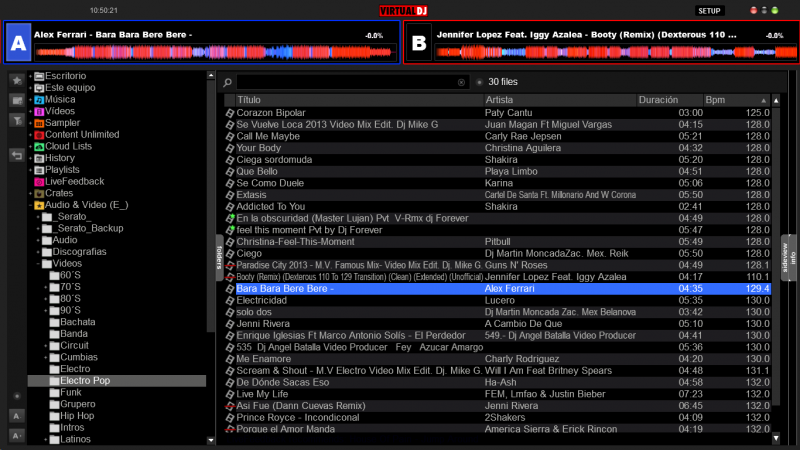Open the SETUP button
Viewport: 800px width, 450px height.
click(709, 10)
